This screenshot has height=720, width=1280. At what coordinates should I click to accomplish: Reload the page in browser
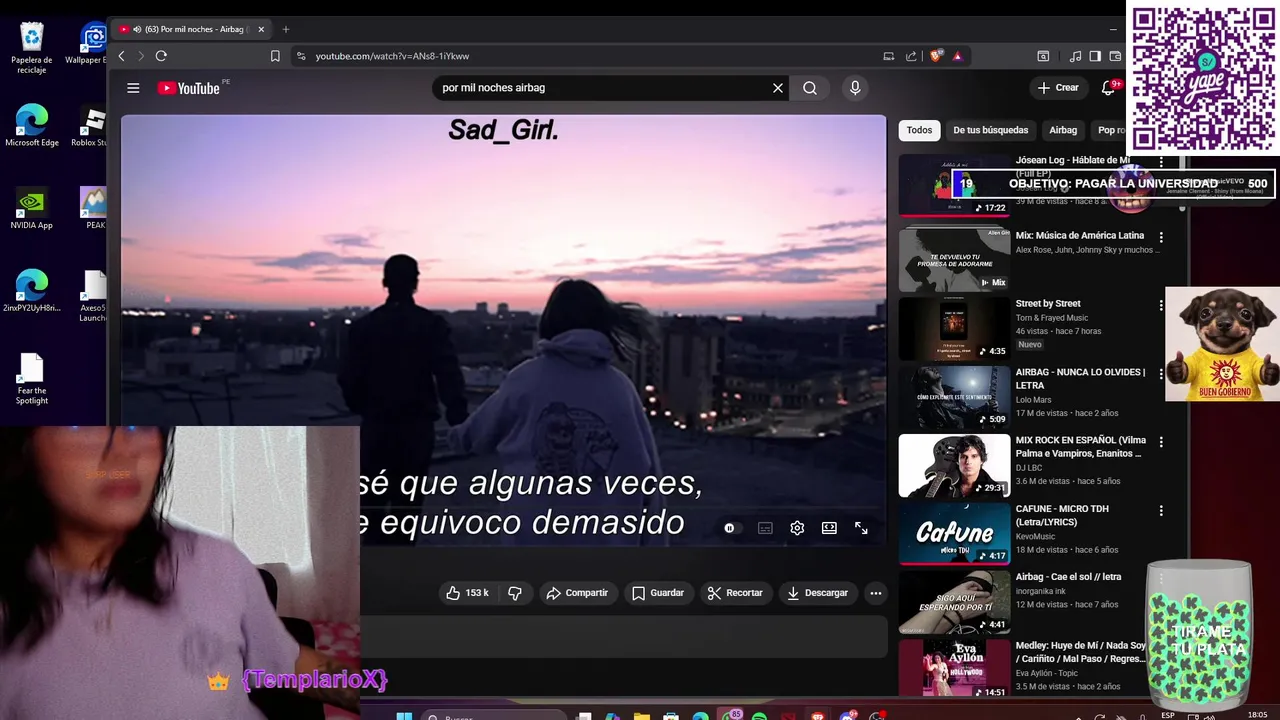pos(161,56)
